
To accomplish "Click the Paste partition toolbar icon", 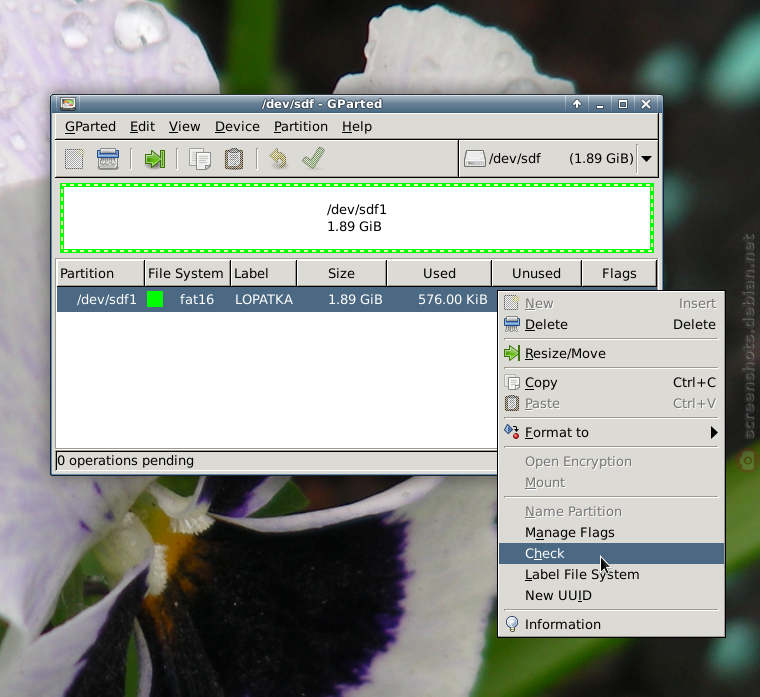I will click(x=234, y=159).
